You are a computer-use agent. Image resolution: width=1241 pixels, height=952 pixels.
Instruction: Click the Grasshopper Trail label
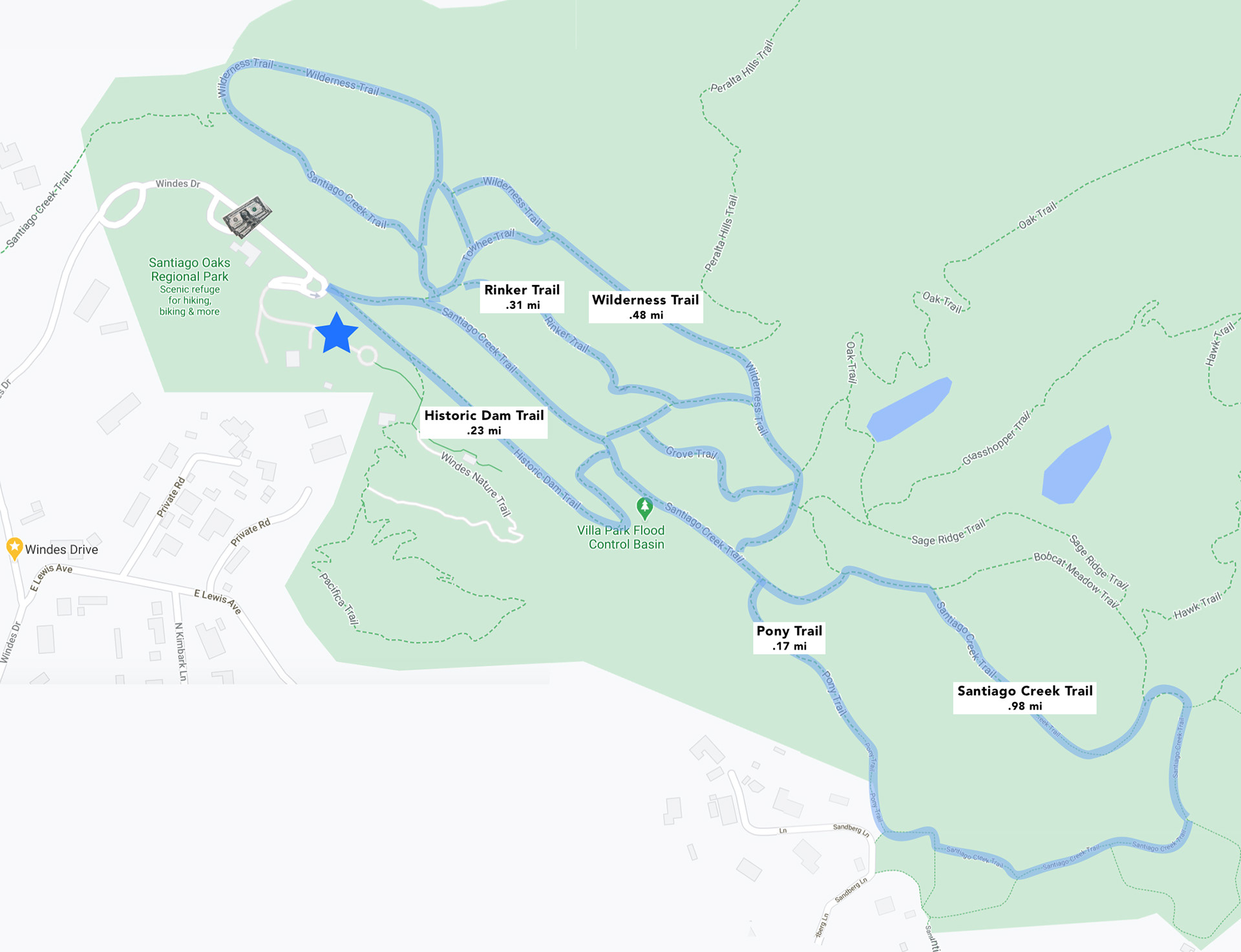pyautogui.click(x=996, y=438)
